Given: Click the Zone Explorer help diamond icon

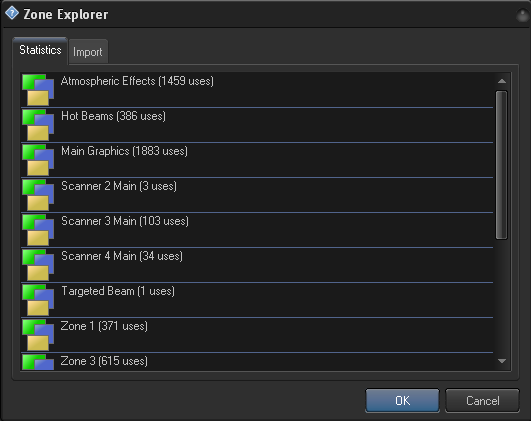Looking at the screenshot, I should tap(12, 14).
